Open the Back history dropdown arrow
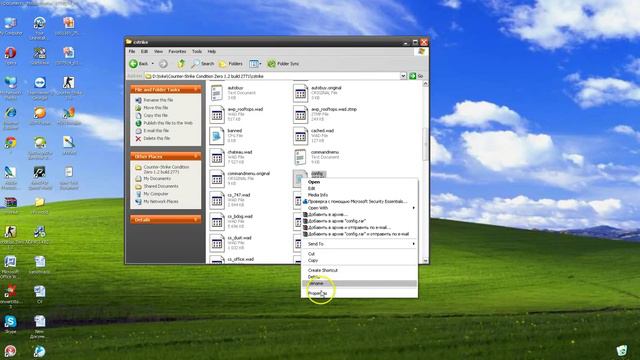 point(153,64)
